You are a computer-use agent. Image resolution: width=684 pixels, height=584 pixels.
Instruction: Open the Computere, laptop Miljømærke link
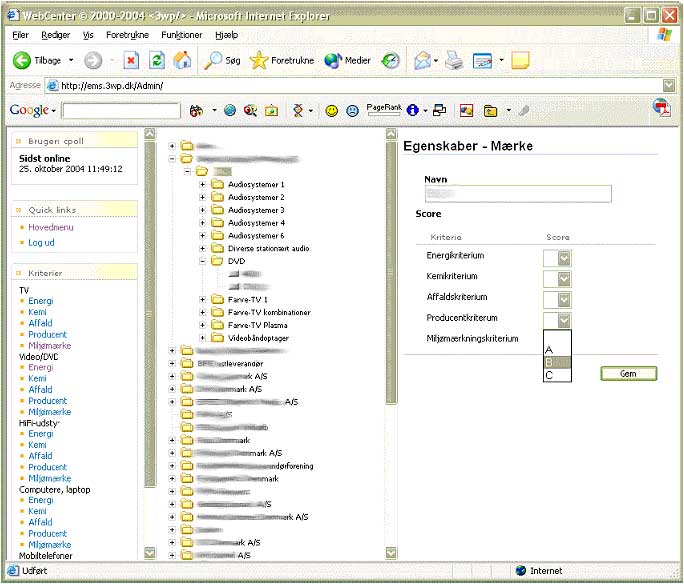tap(49, 544)
